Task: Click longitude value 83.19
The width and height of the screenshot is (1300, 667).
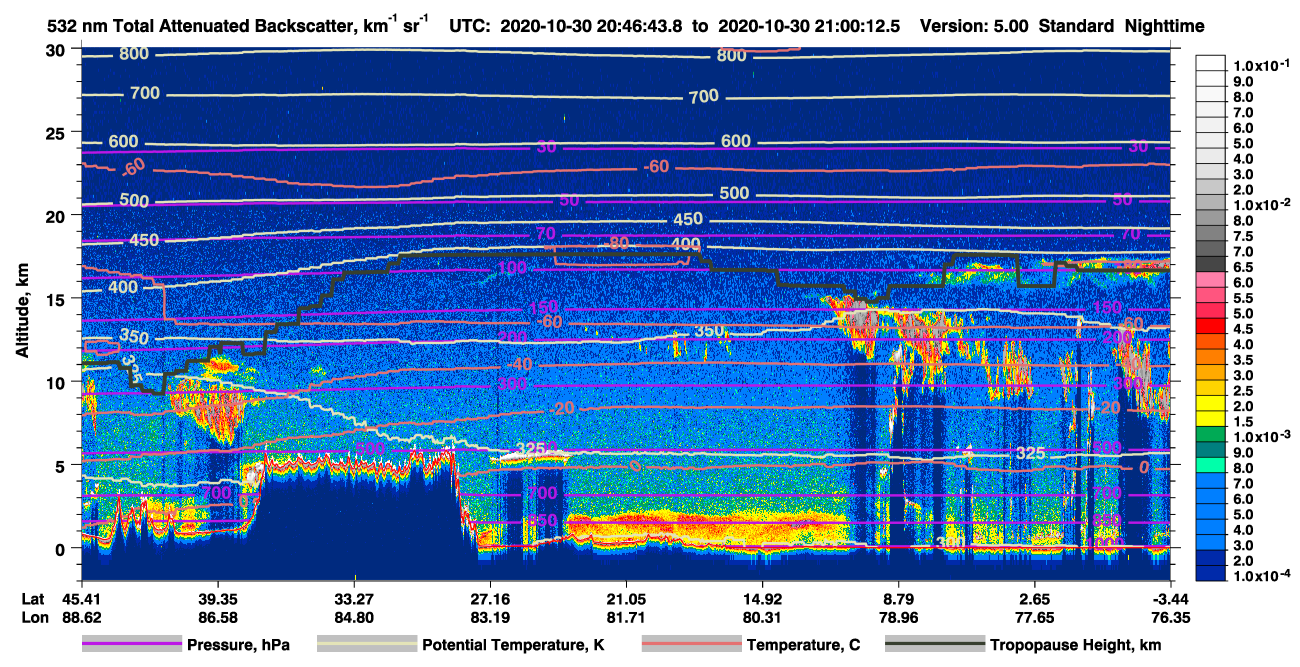Action: [490, 618]
